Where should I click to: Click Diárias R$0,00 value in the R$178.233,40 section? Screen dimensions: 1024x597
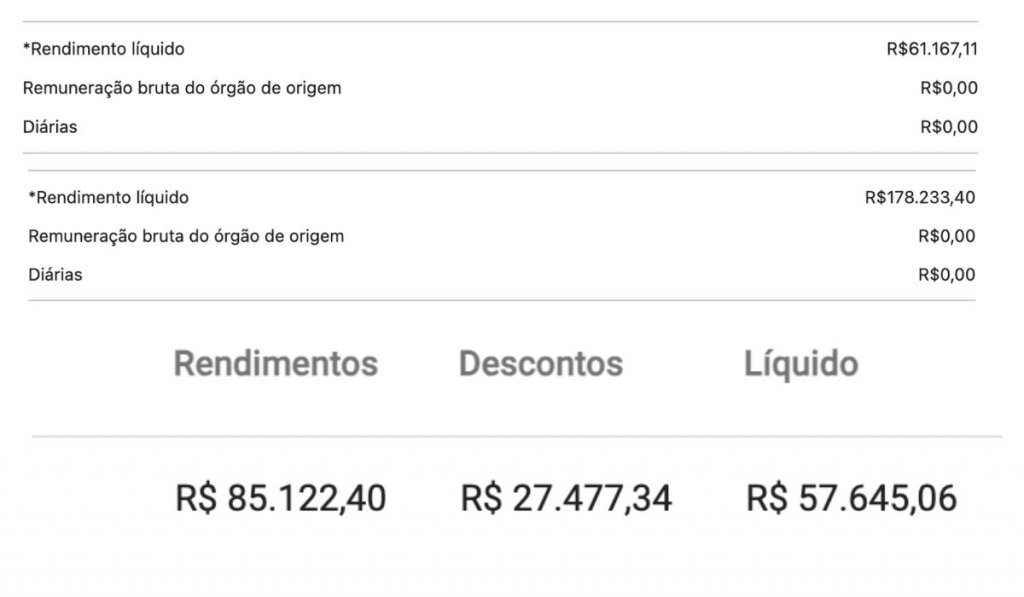[x=946, y=275]
